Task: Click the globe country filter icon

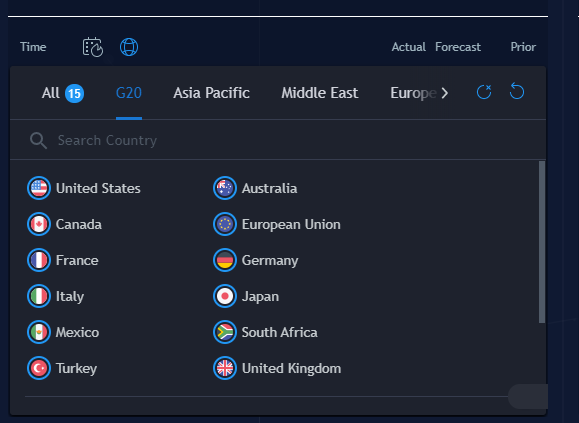Action: 129,47
